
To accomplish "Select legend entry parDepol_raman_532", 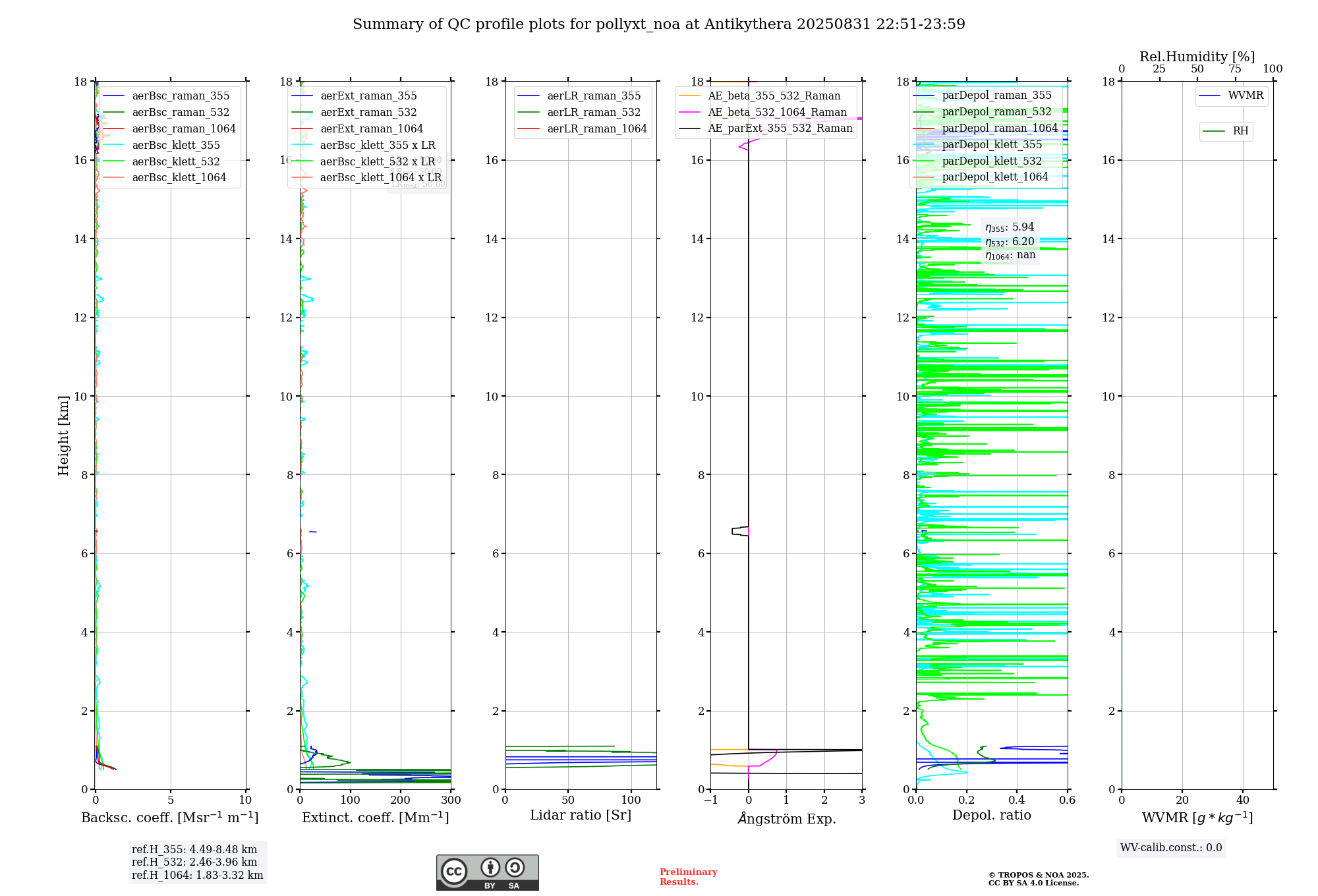I will point(983,112).
